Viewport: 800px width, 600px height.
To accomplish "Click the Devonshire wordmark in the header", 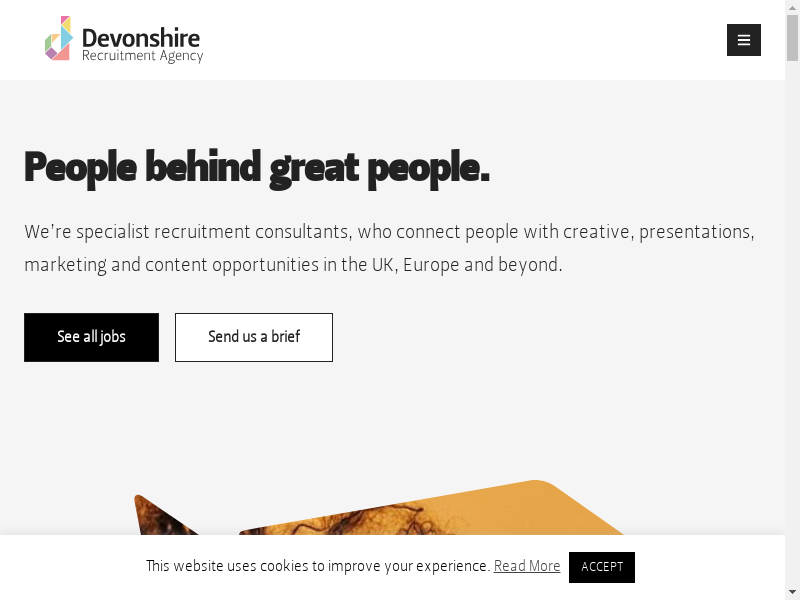I will [x=141, y=38].
